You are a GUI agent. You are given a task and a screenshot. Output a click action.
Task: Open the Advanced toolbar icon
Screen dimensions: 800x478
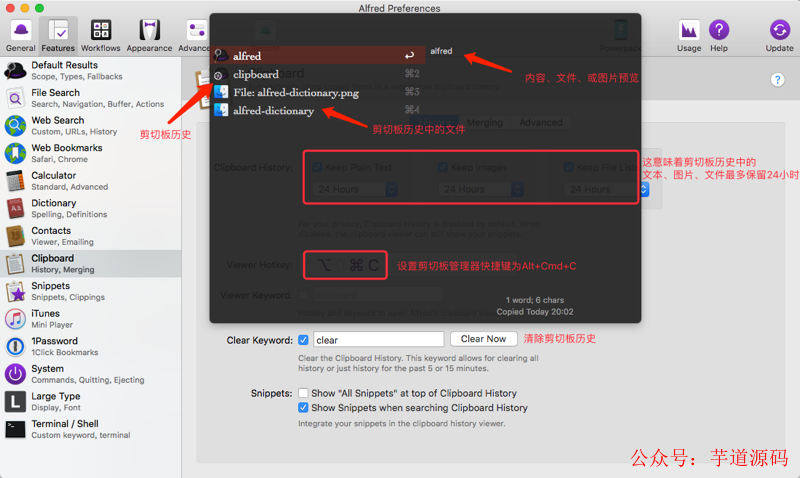(194, 36)
